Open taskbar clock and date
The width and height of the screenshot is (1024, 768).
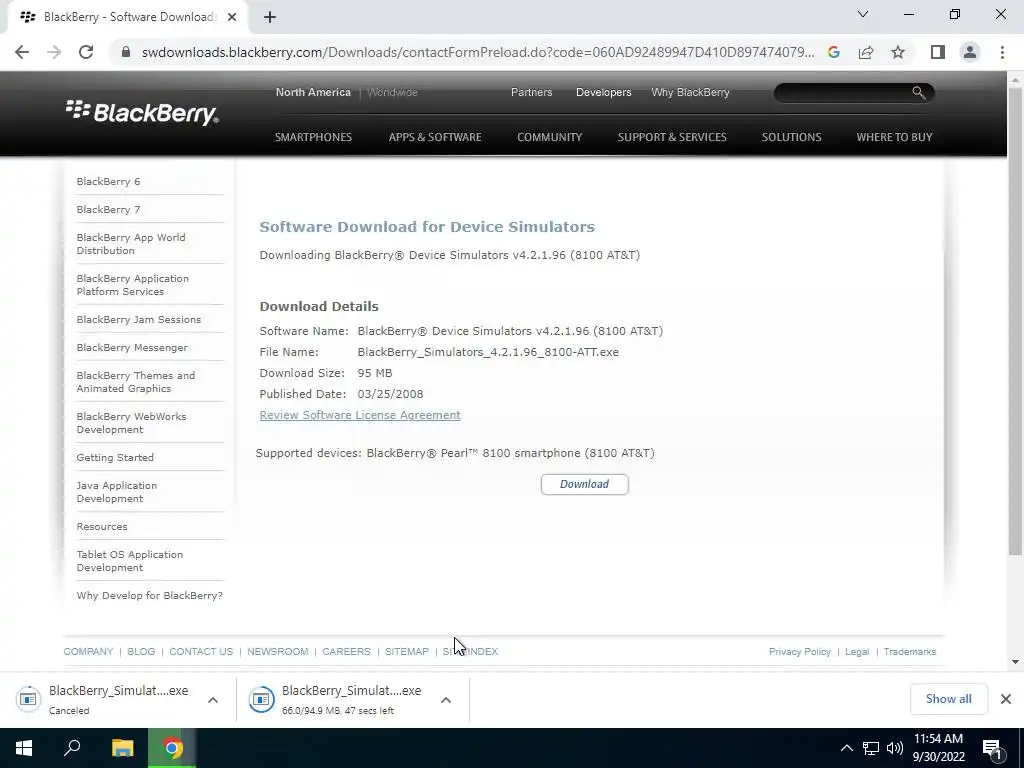click(x=938, y=748)
